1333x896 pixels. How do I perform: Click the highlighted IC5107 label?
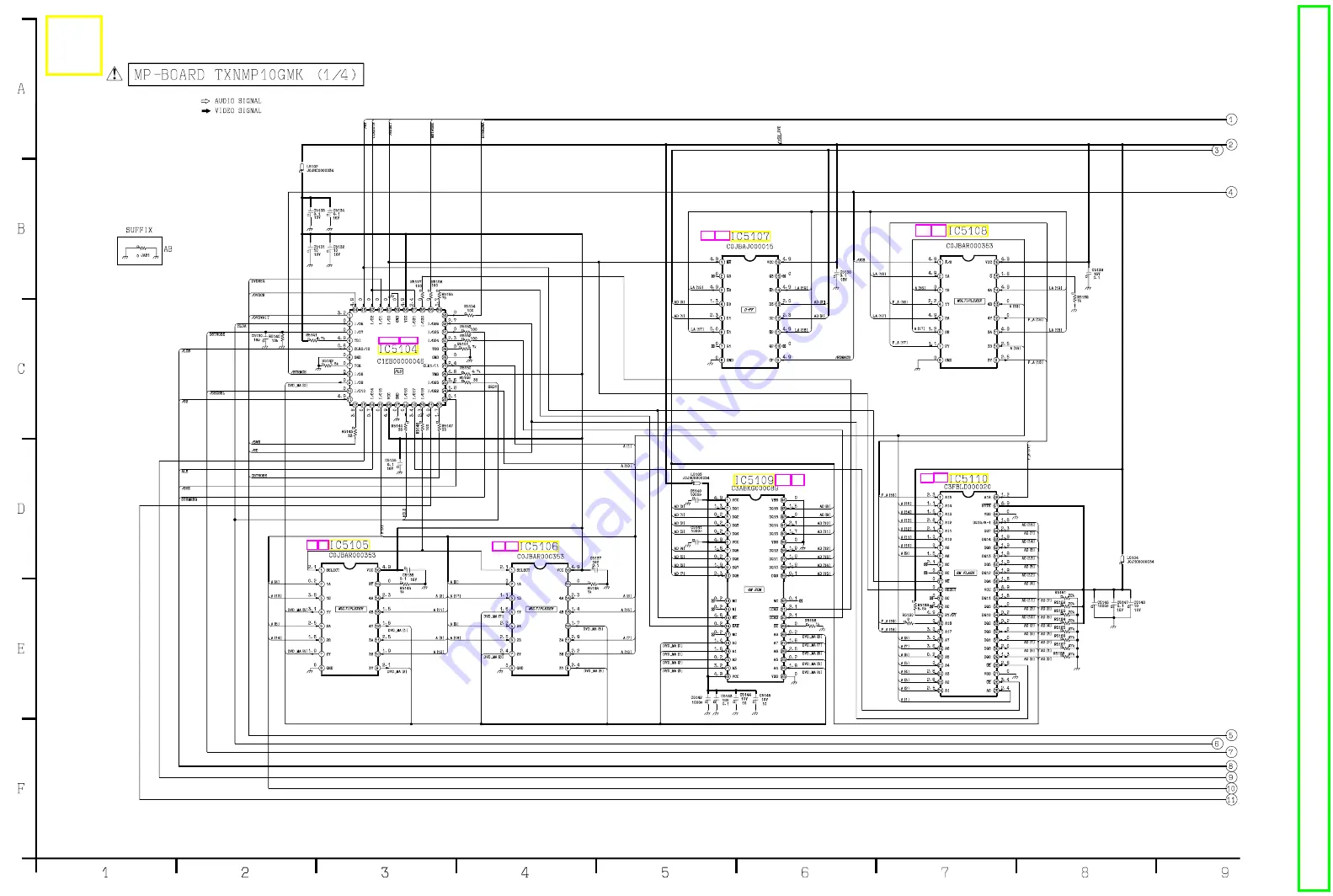click(x=750, y=237)
